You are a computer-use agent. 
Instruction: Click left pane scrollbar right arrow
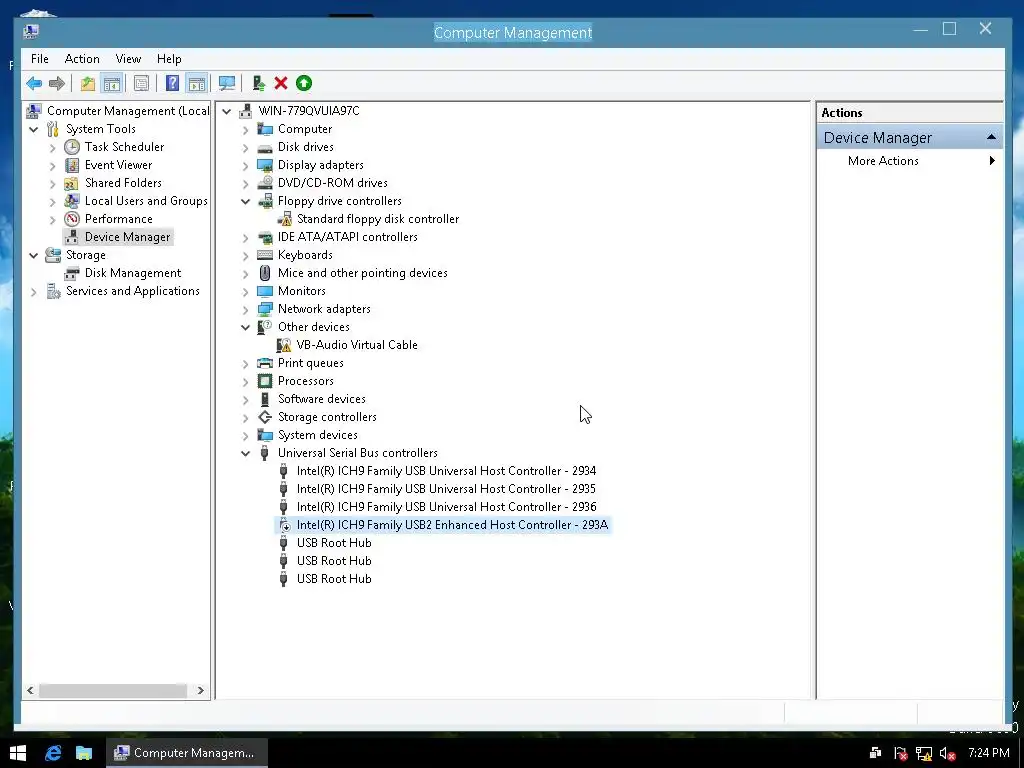point(200,690)
